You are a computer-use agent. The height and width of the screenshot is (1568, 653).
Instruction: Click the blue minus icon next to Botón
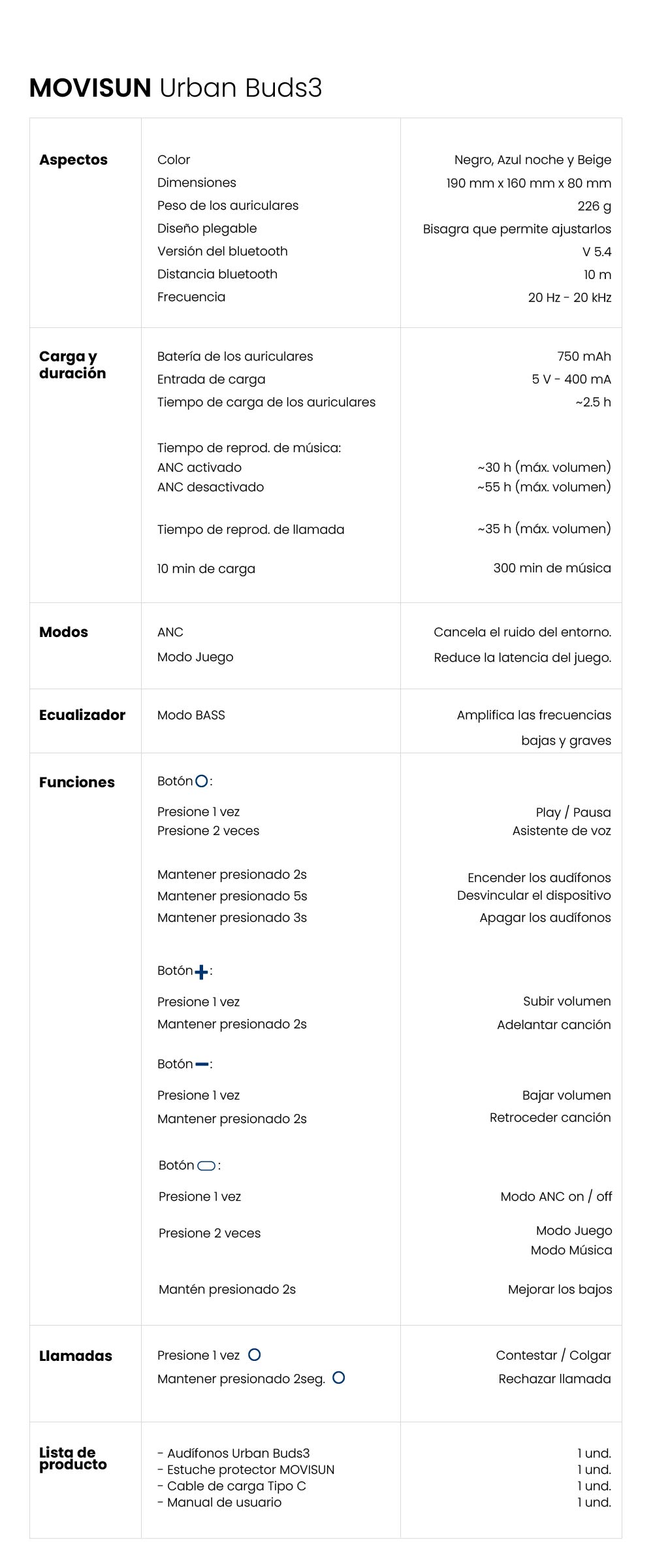click(202, 1064)
